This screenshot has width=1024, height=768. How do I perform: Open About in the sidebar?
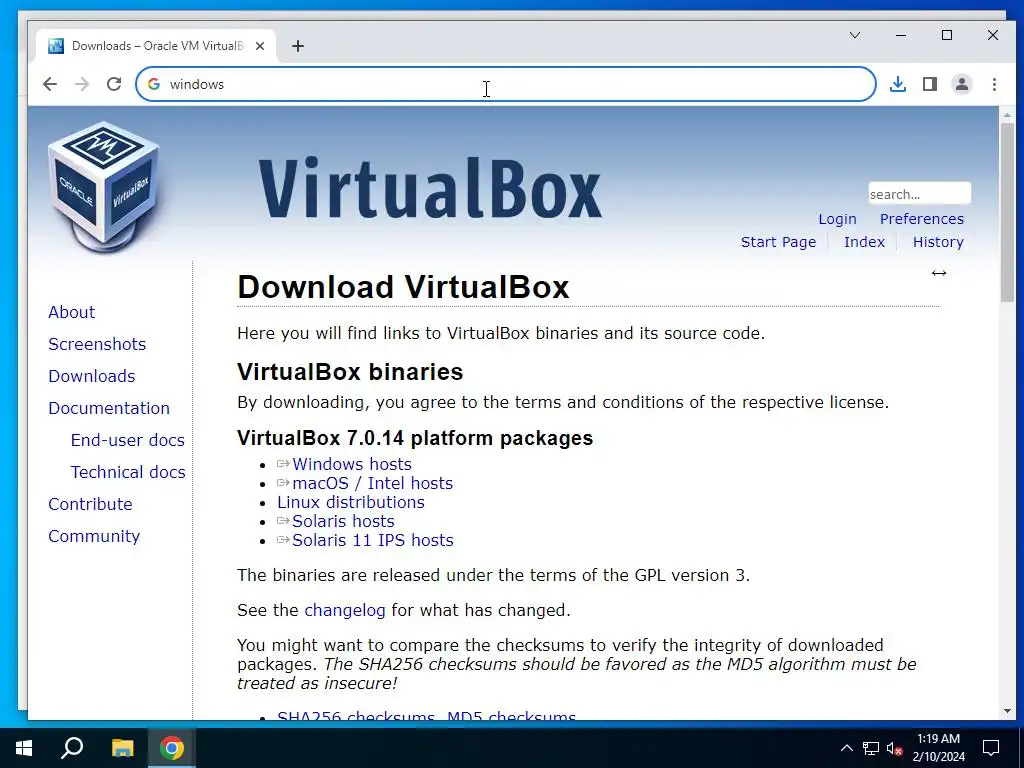coord(72,312)
